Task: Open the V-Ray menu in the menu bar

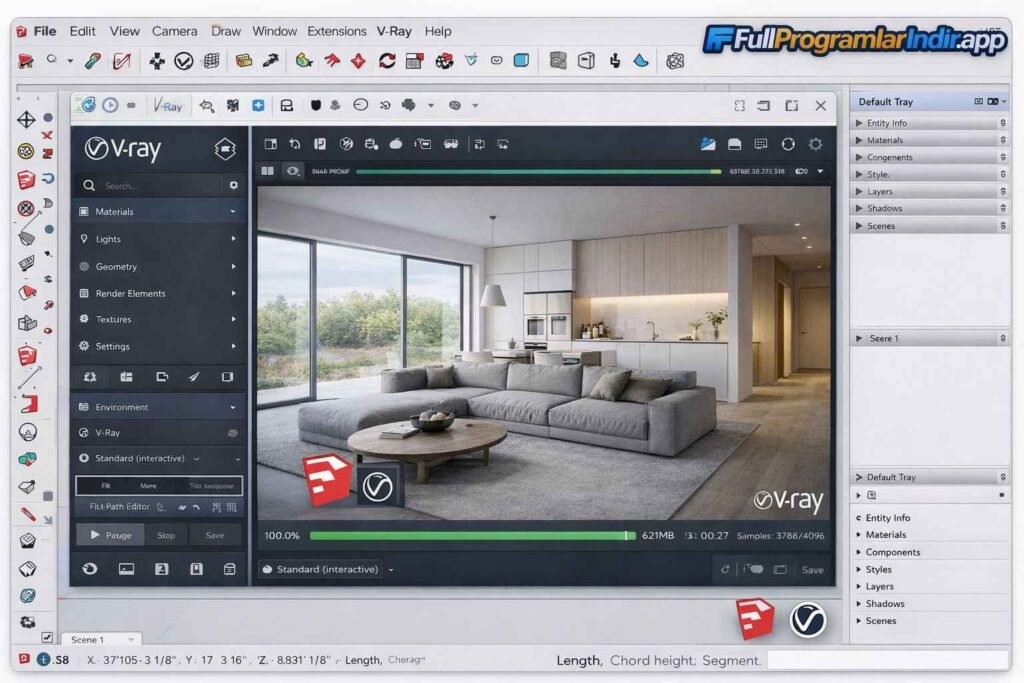Action: [x=393, y=31]
